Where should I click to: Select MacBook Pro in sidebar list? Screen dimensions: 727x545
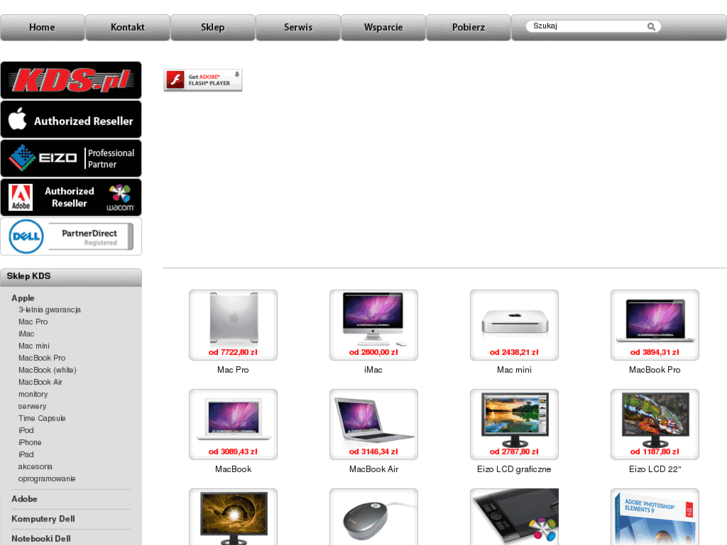pos(42,358)
